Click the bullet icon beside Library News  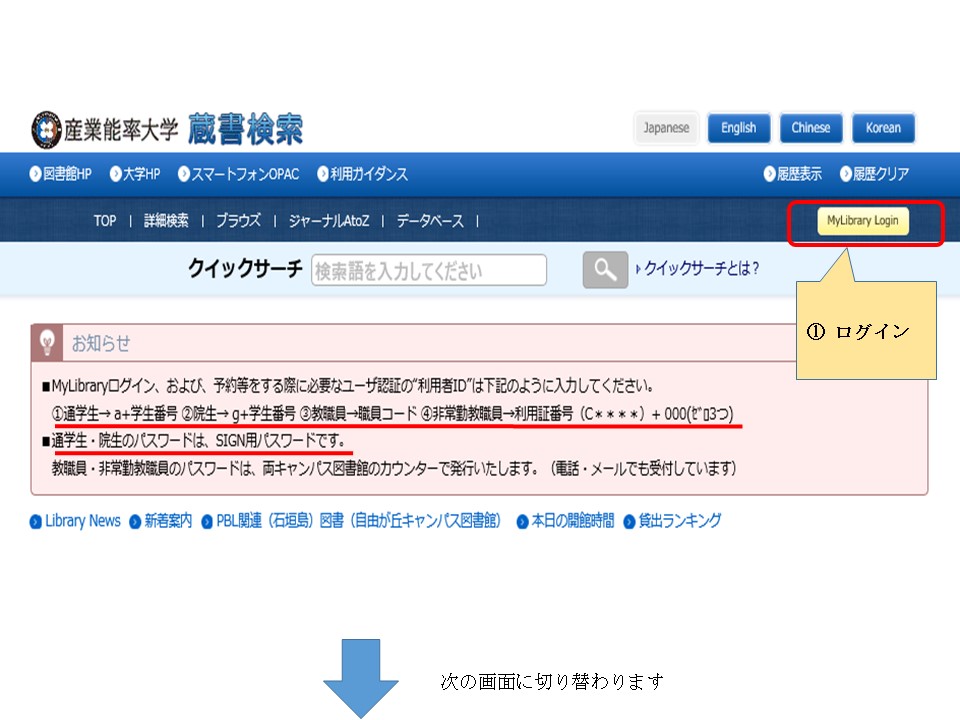36,522
